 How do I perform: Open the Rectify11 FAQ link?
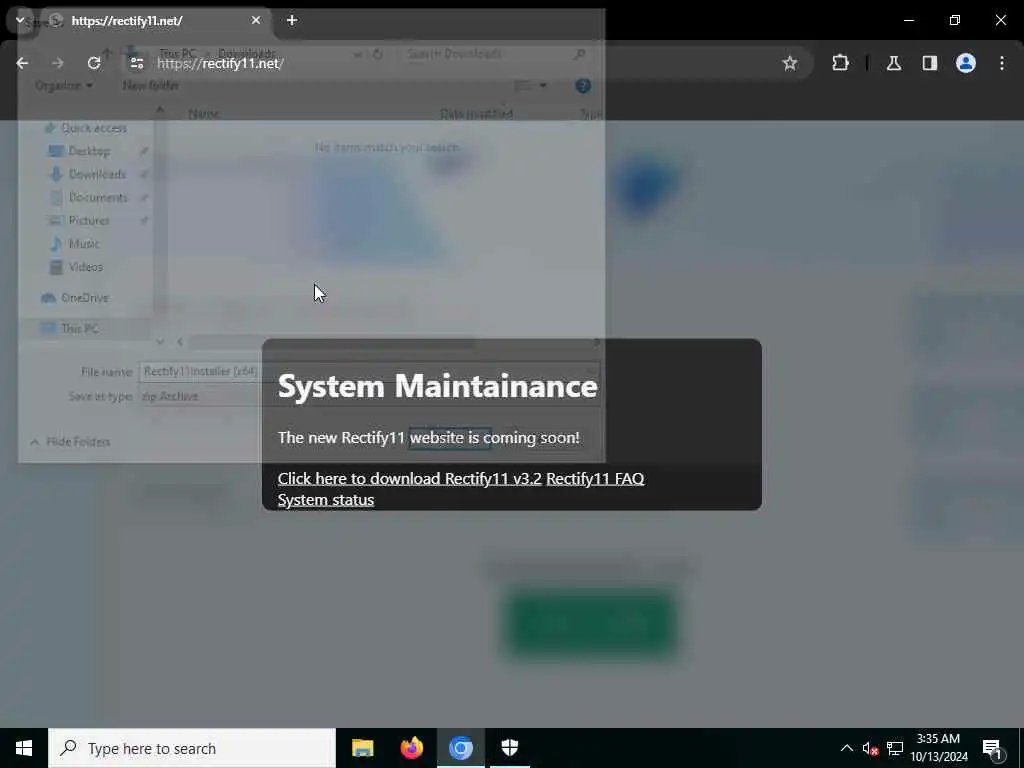point(595,479)
